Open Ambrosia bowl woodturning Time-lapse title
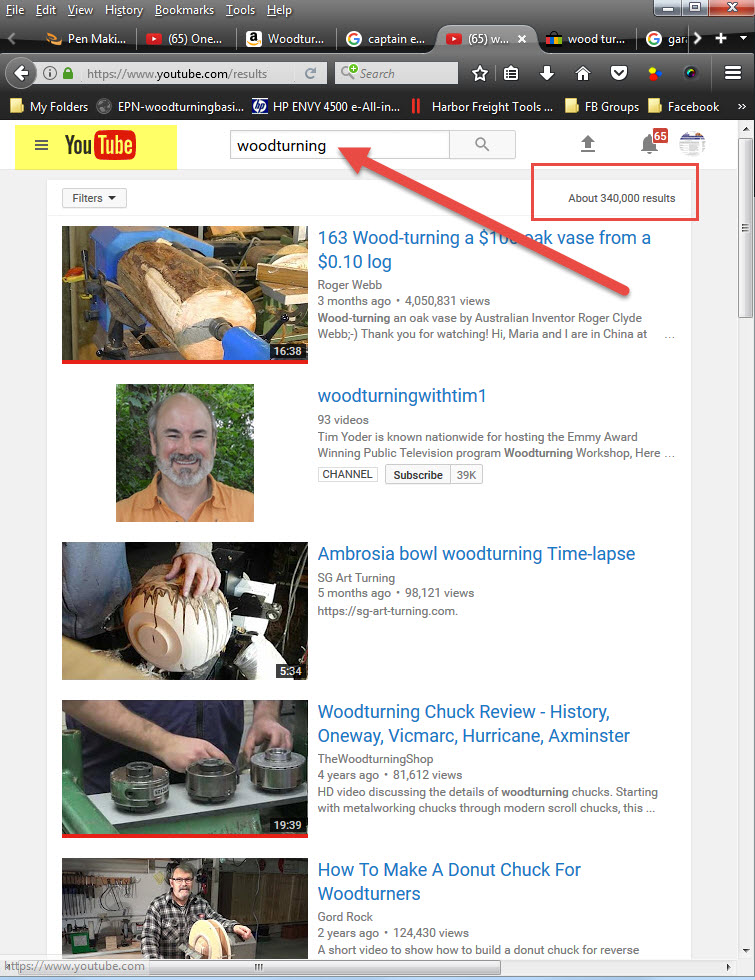755x980 pixels. coord(476,554)
